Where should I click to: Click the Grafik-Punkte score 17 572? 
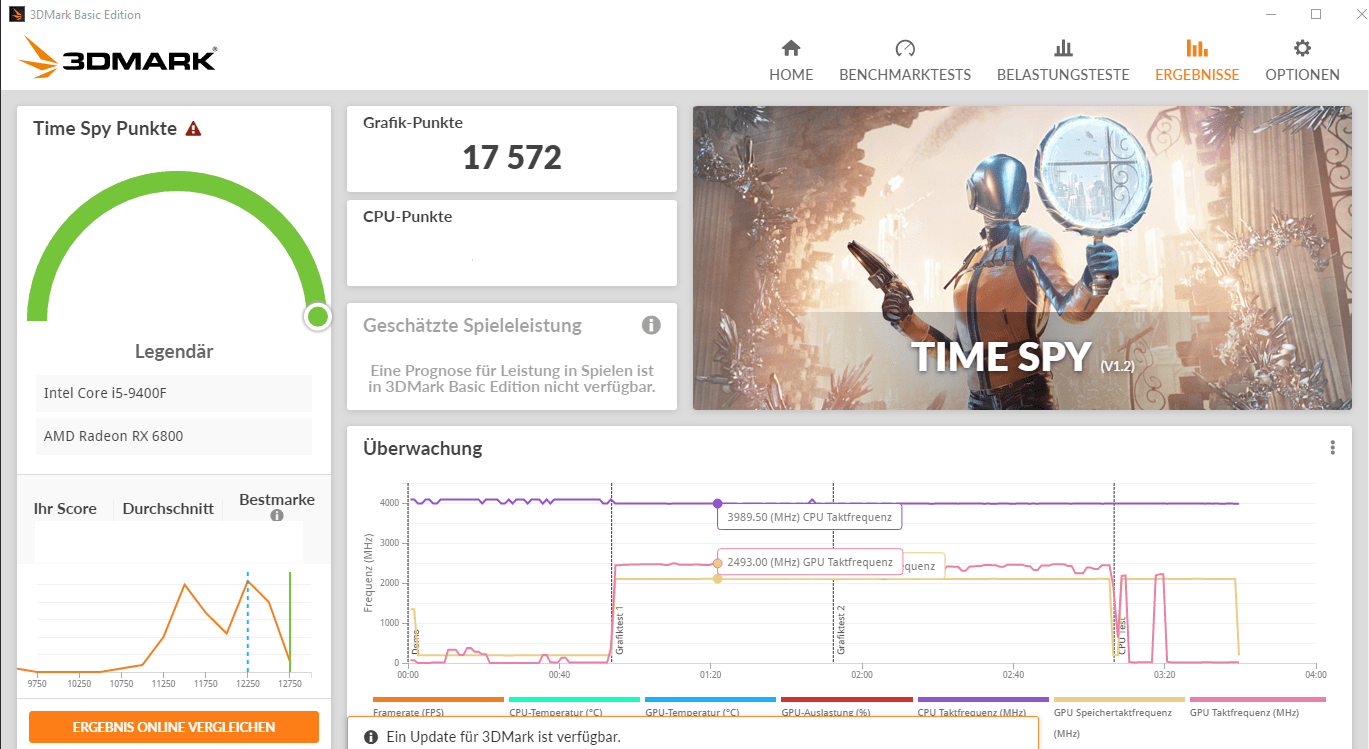pyautogui.click(x=512, y=157)
